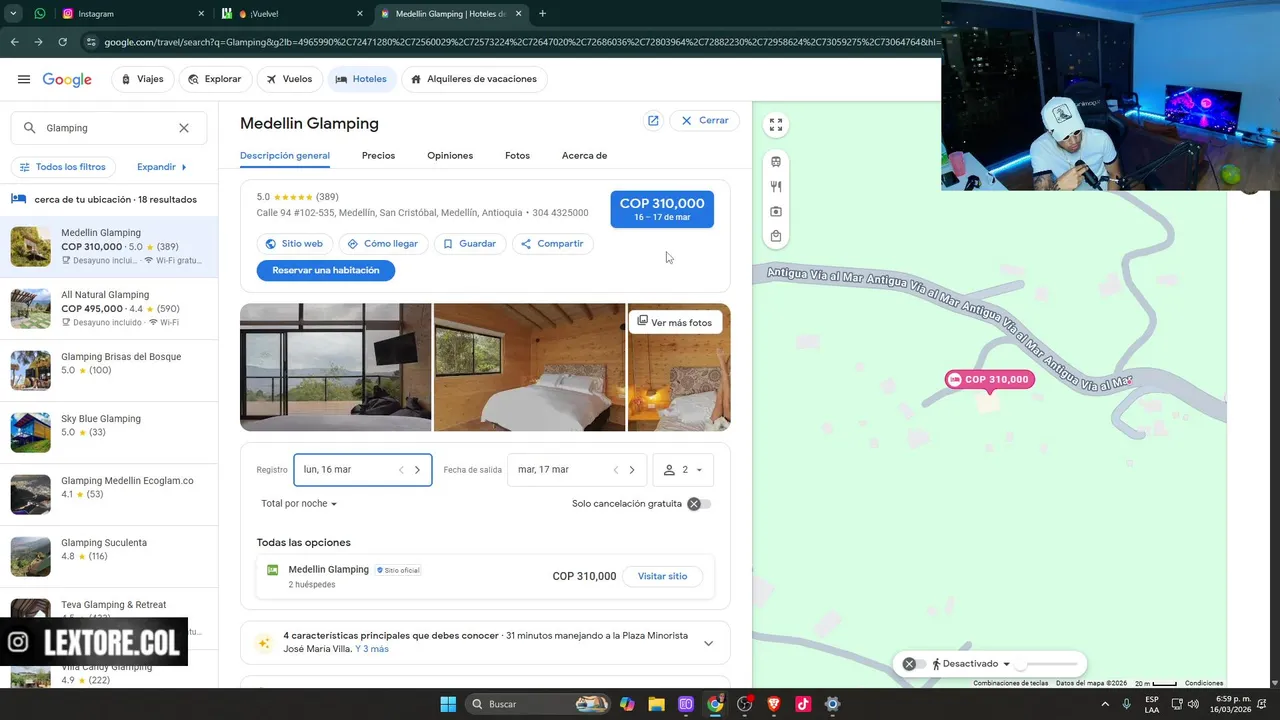The image size is (1280, 720).
Task: Clear the Glamping search with X
Action: click(x=184, y=128)
